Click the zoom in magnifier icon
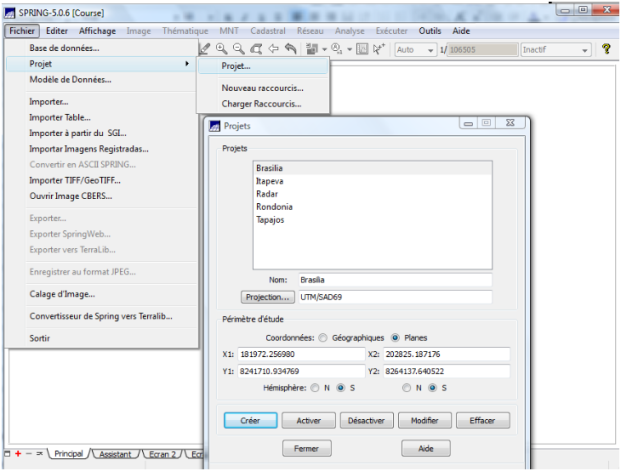 click(x=221, y=48)
